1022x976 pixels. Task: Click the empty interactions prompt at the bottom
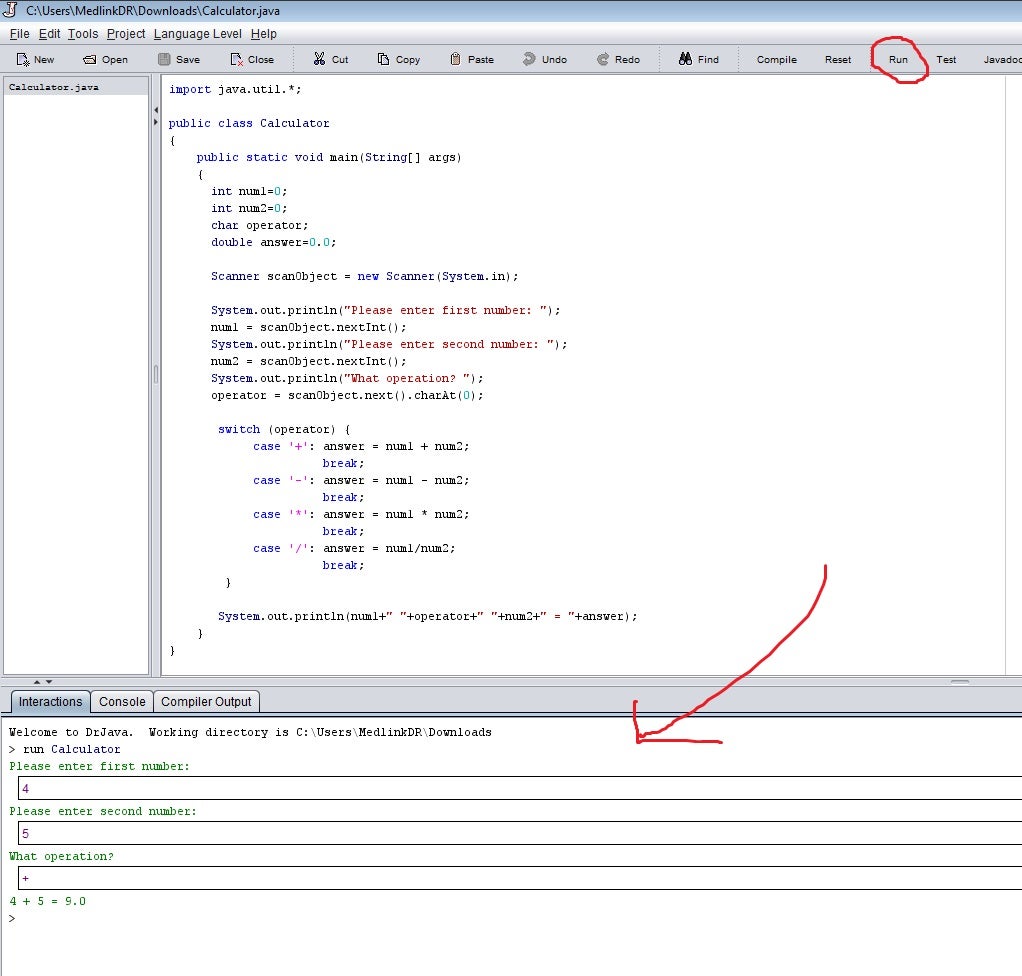pyautogui.click(x=12, y=918)
